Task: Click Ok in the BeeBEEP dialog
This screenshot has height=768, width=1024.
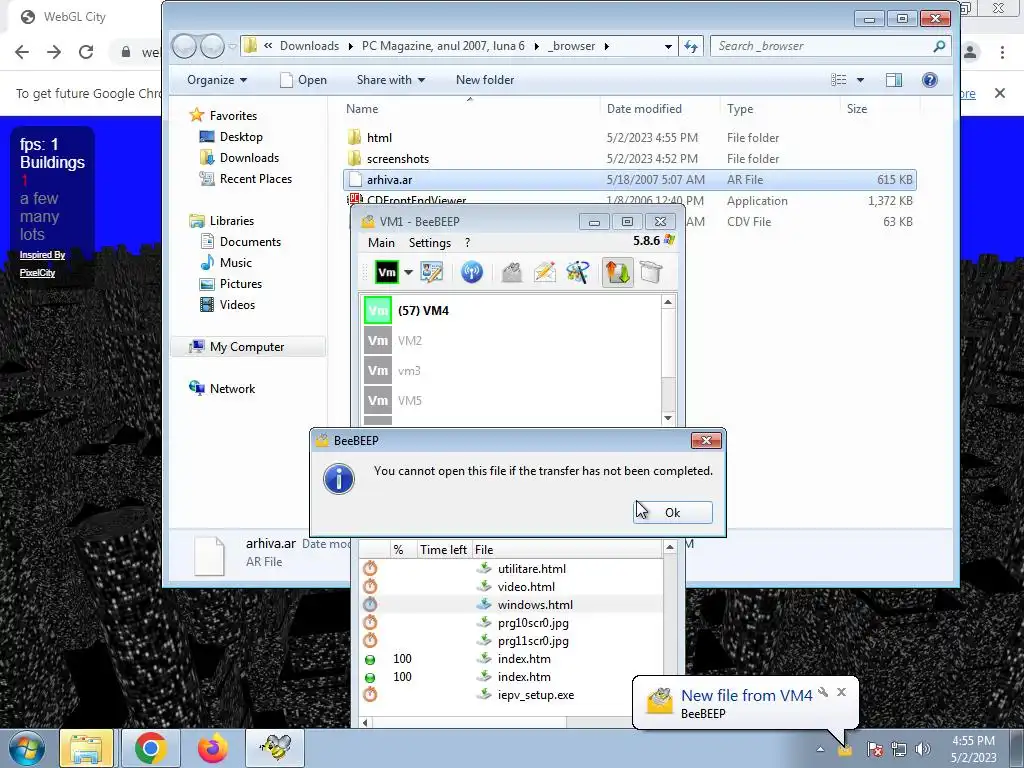Action: [673, 513]
